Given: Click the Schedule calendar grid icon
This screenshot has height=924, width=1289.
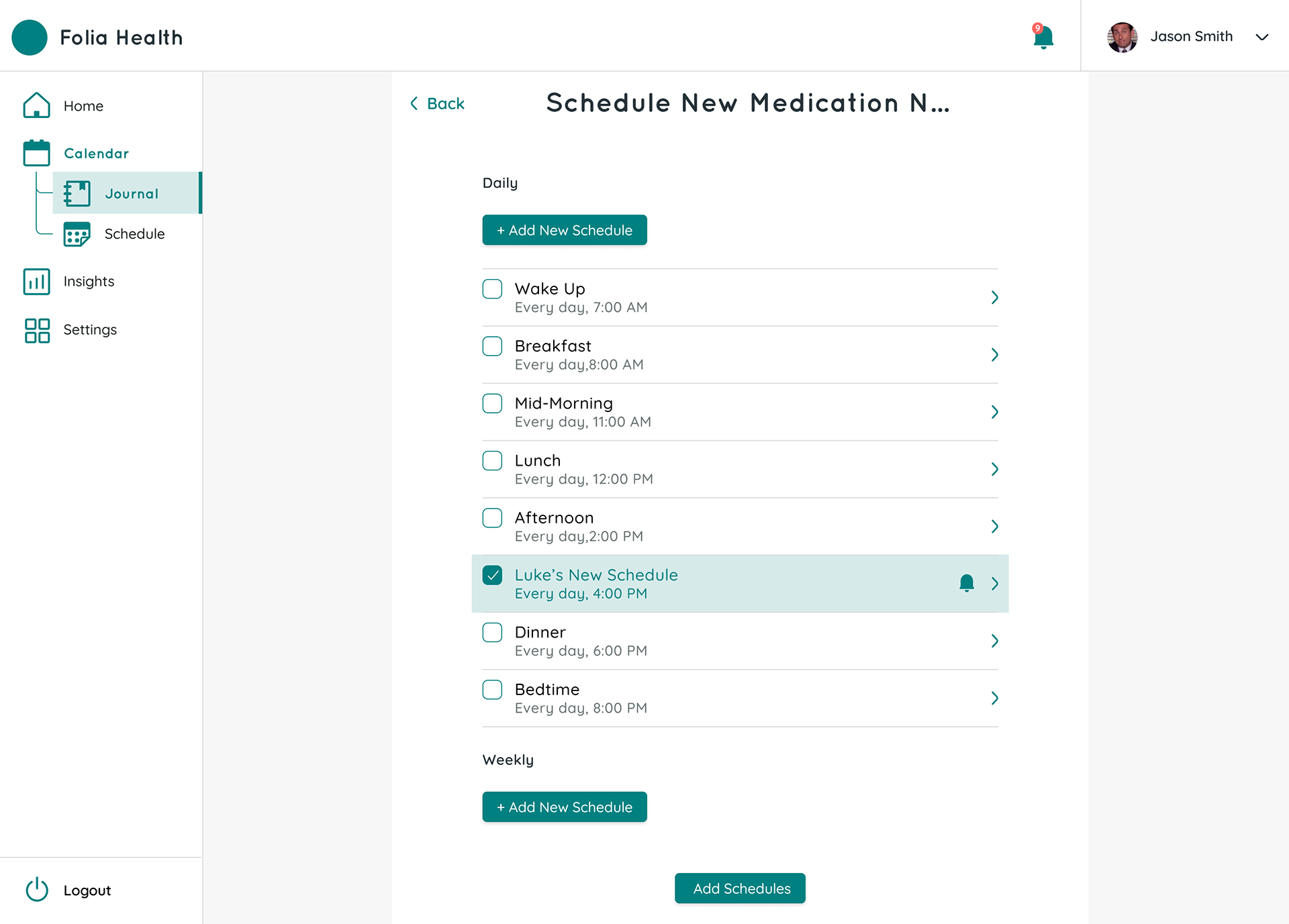Looking at the screenshot, I should point(77,234).
